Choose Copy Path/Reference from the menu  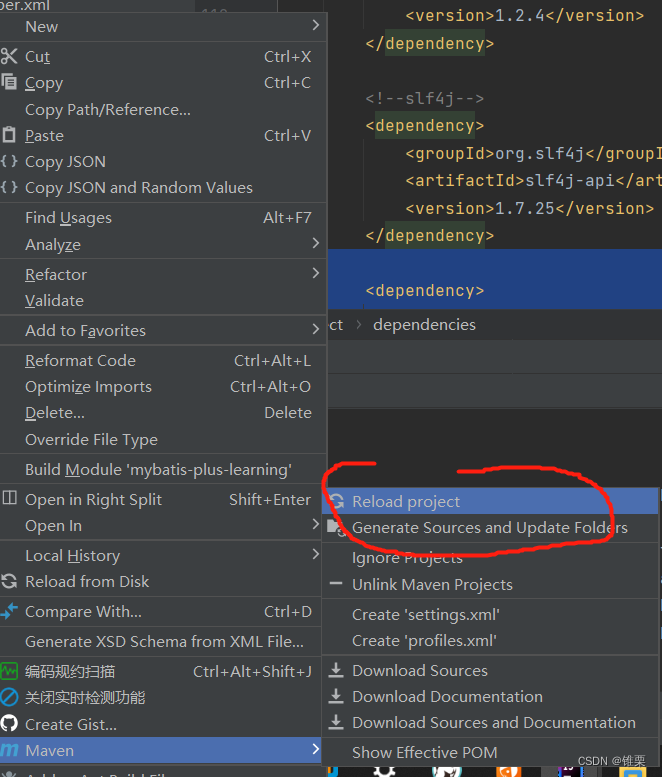(164, 110)
